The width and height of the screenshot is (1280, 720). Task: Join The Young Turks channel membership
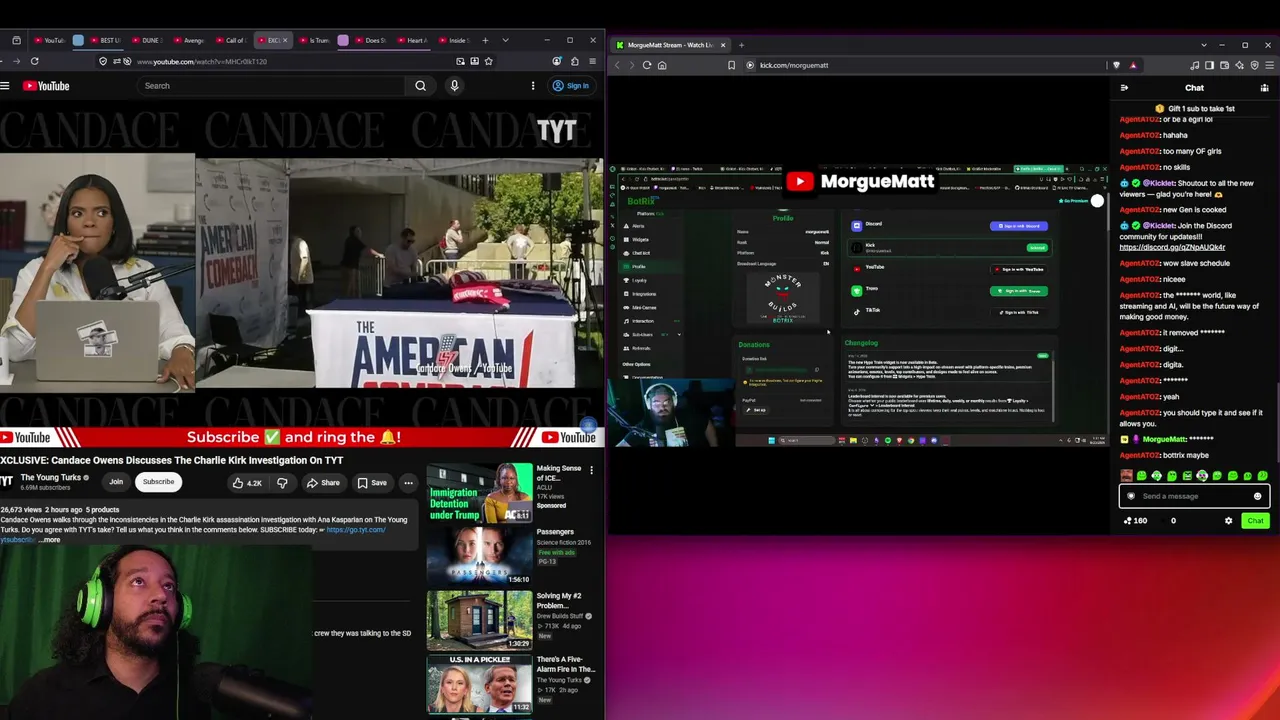[x=116, y=482]
